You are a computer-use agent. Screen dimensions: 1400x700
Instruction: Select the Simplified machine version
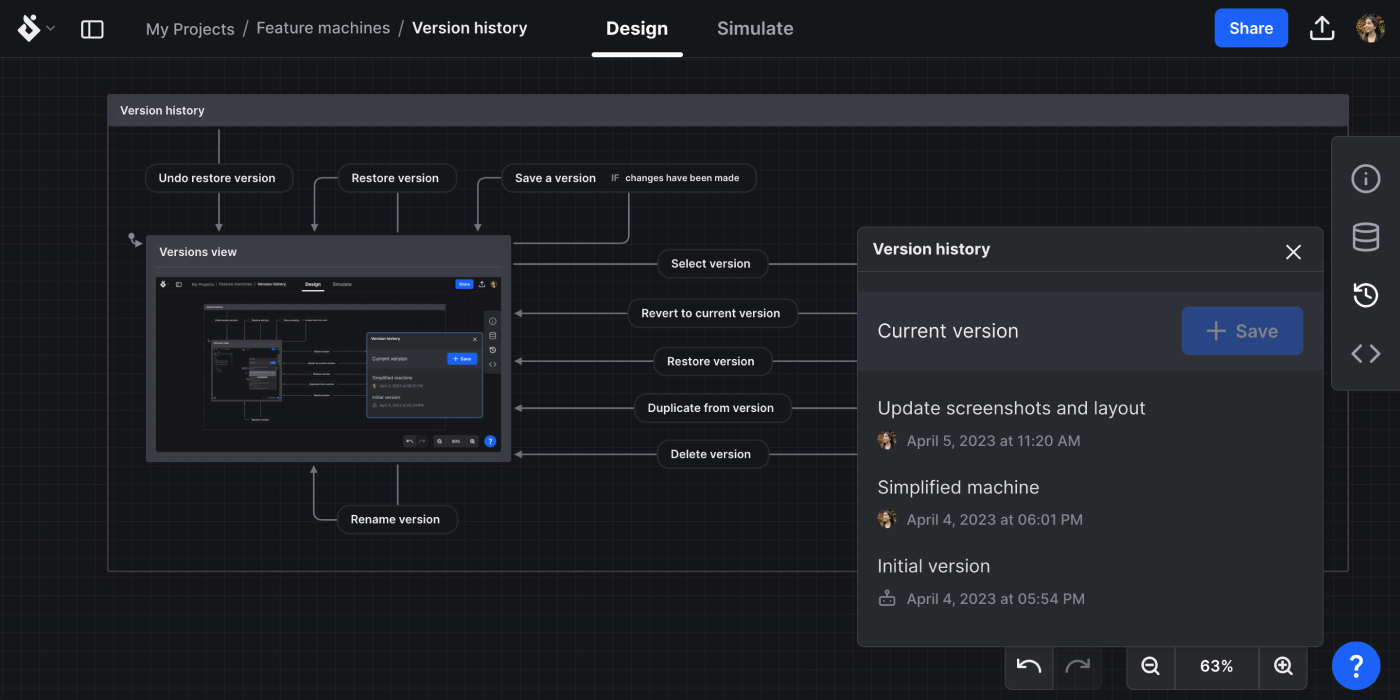958,488
